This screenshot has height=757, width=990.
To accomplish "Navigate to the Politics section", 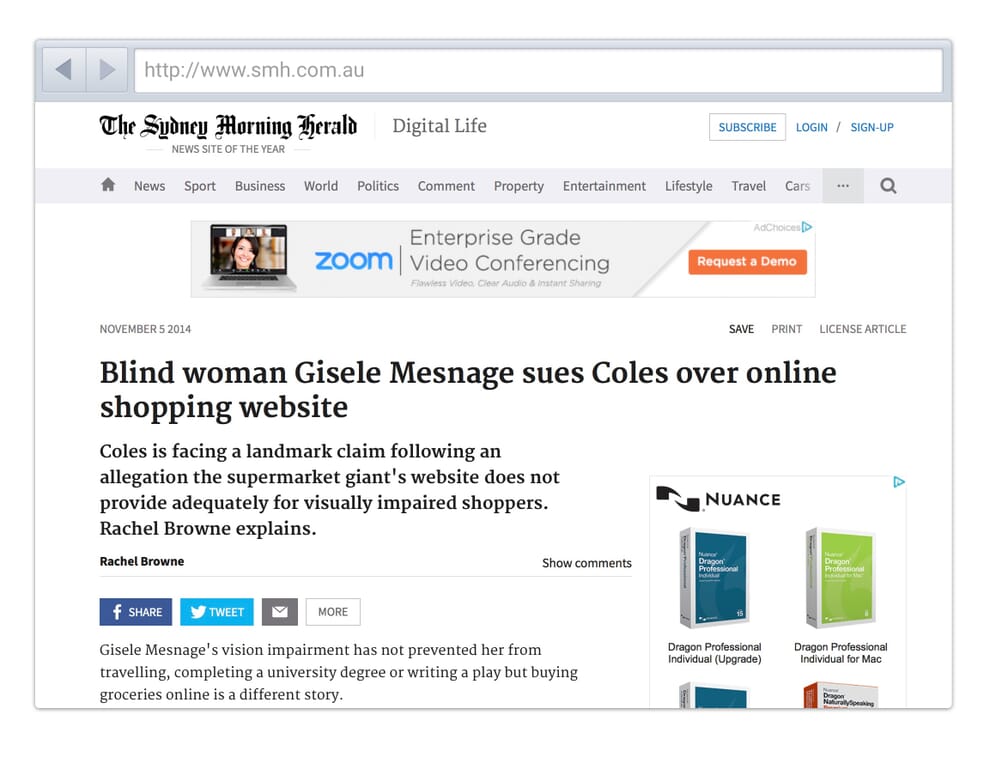I will (378, 186).
